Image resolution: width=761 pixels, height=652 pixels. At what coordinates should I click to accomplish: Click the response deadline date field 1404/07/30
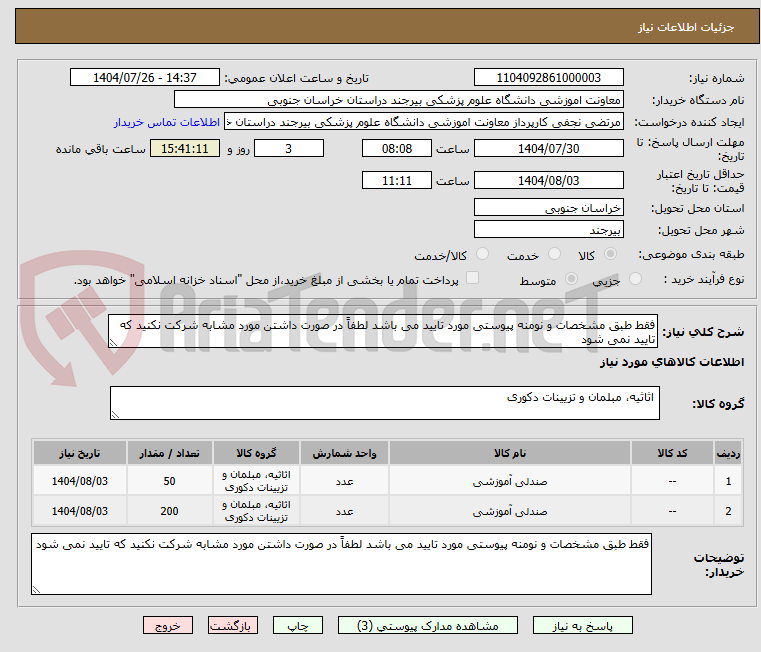click(548, 149)
